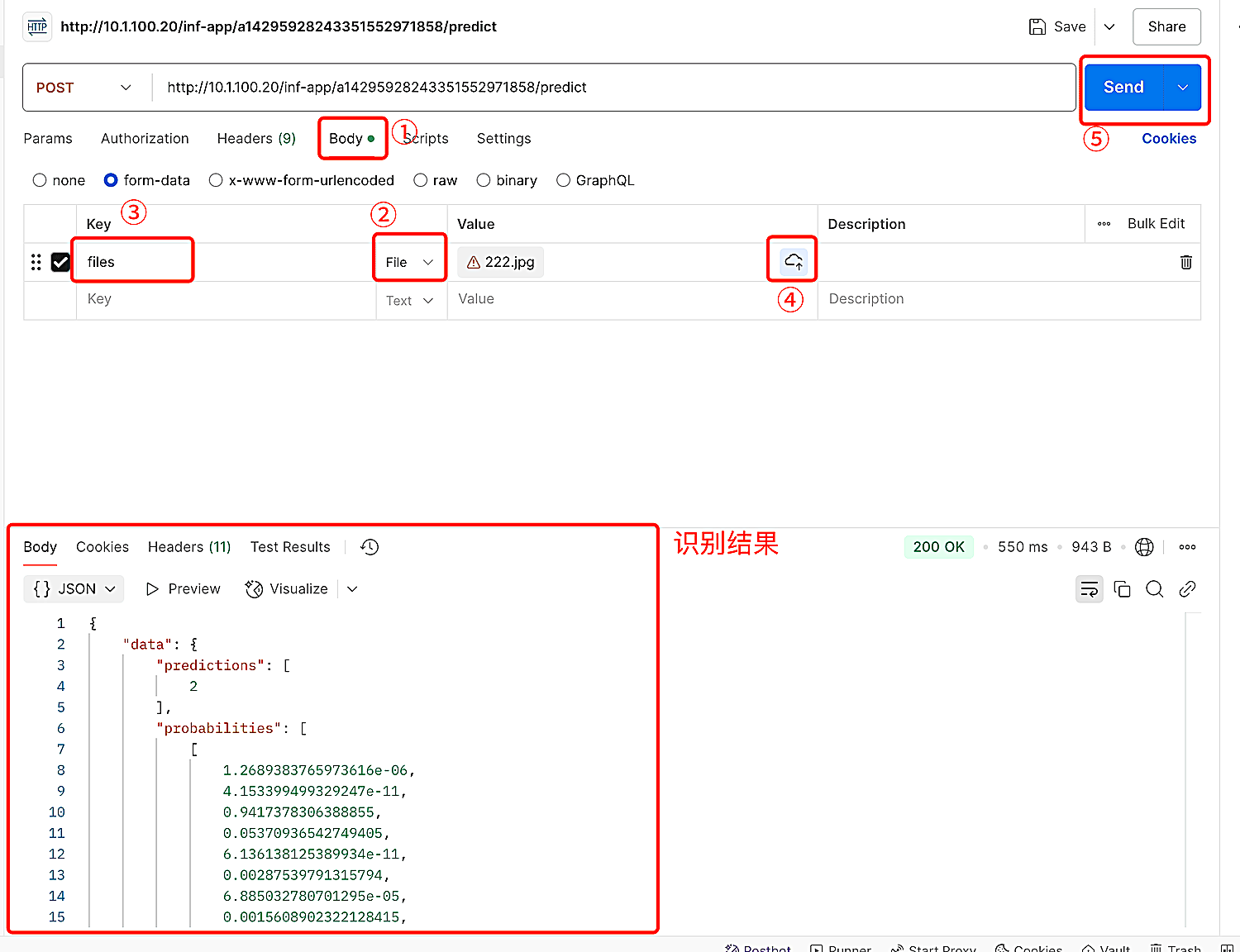The height and width of the screenshot is (952, 1240).
Task: Send the request
Action: [x=1123, y=88]
